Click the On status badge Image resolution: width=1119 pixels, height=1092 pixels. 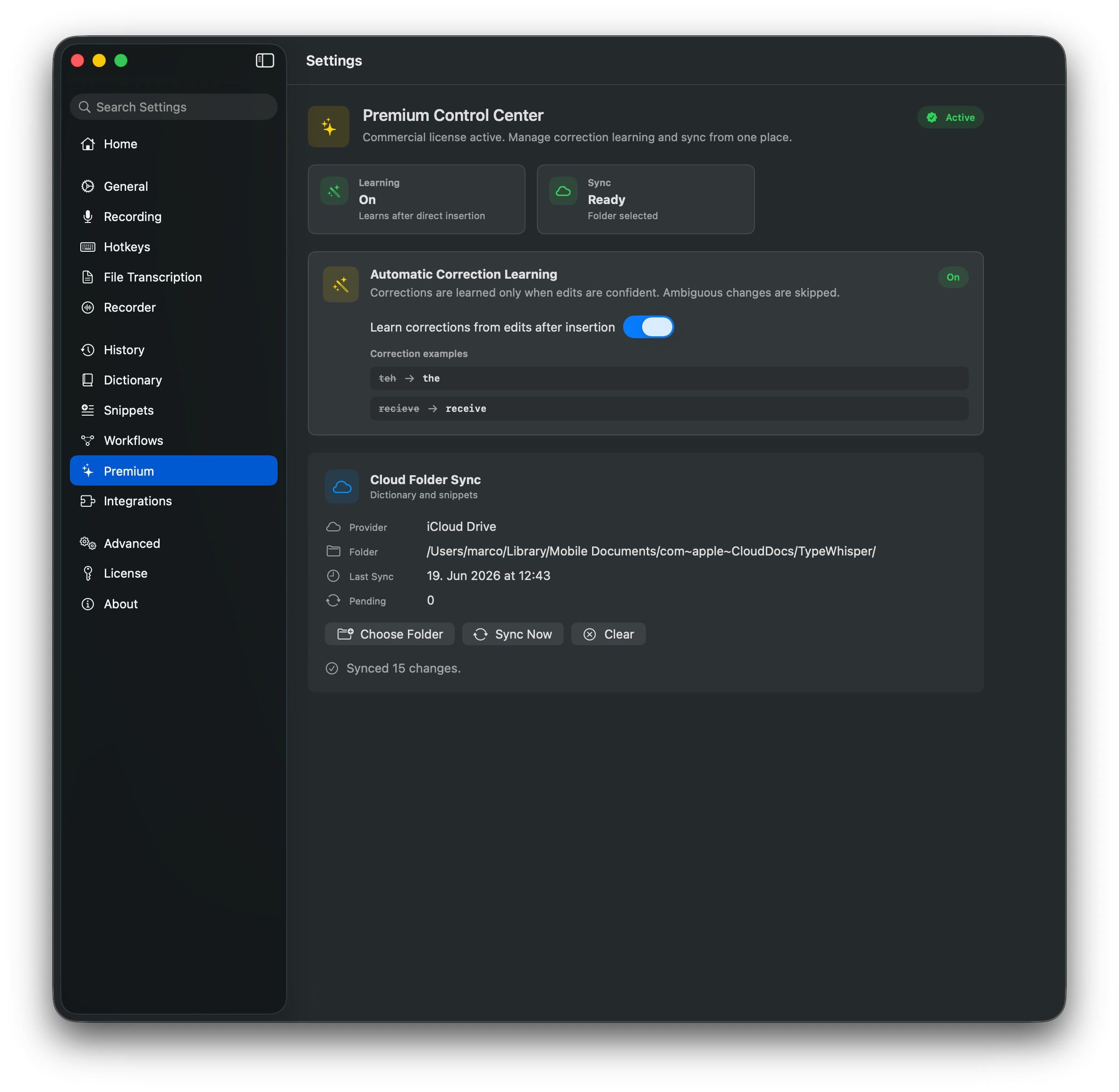pos(953,277)
